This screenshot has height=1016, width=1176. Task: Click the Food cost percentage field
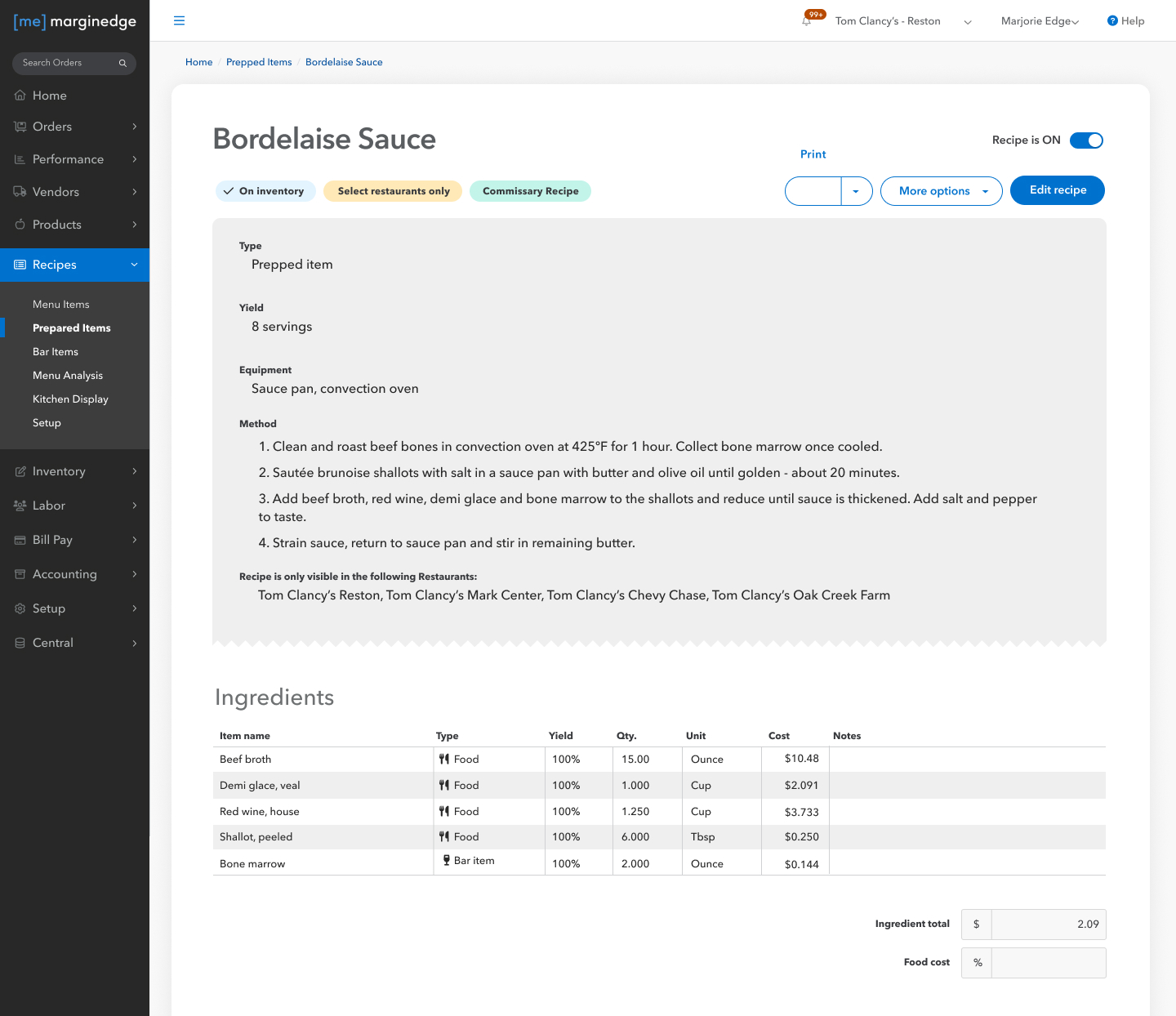click(1048, 963)
